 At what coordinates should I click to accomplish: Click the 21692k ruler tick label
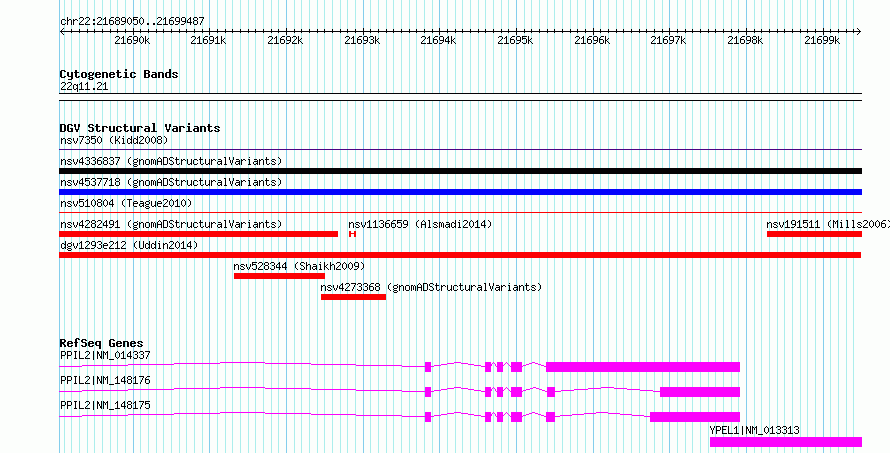tap(286, 40)
